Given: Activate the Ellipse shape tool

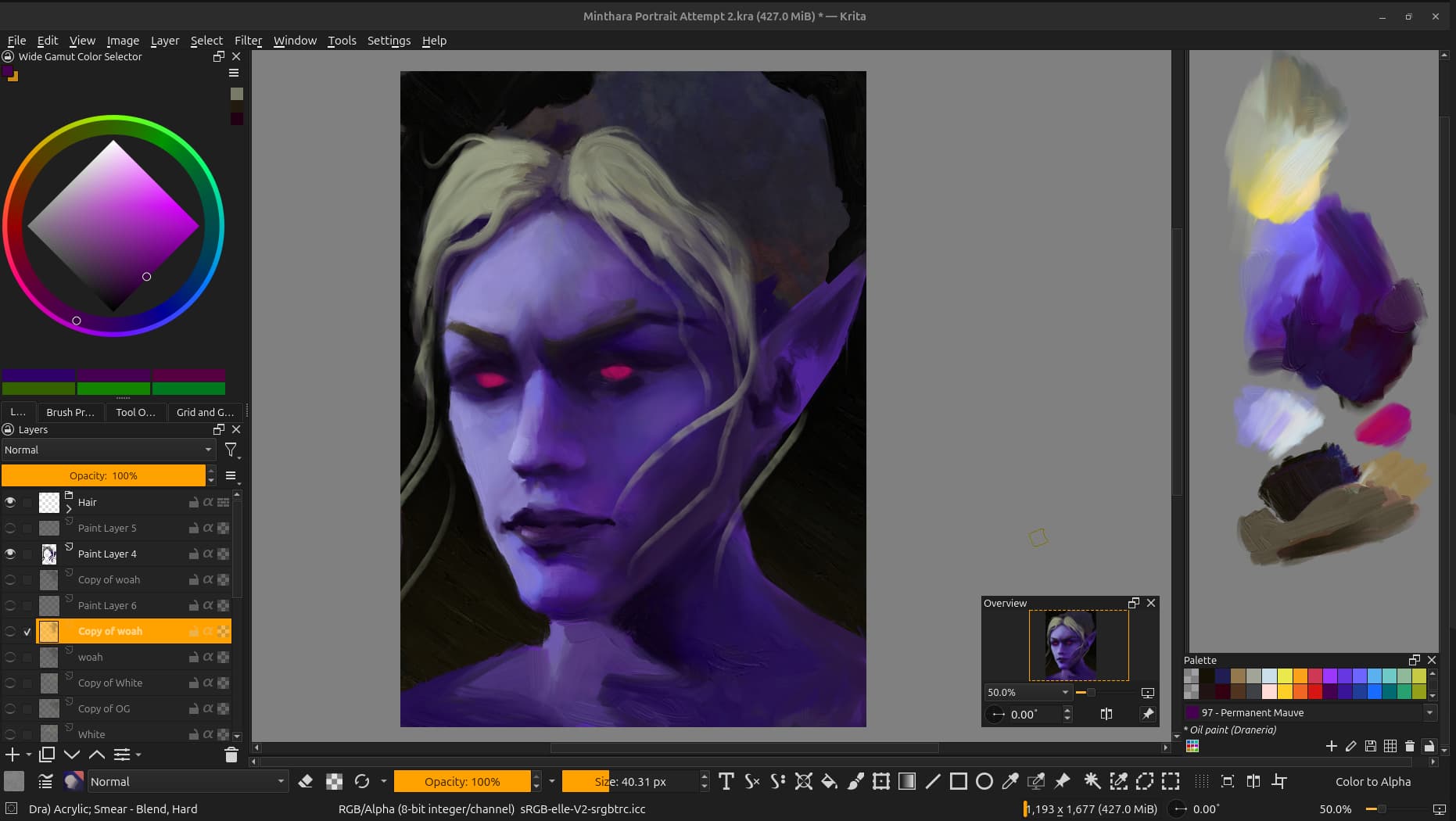Looking at the screenshot, I should pos(984,781).
